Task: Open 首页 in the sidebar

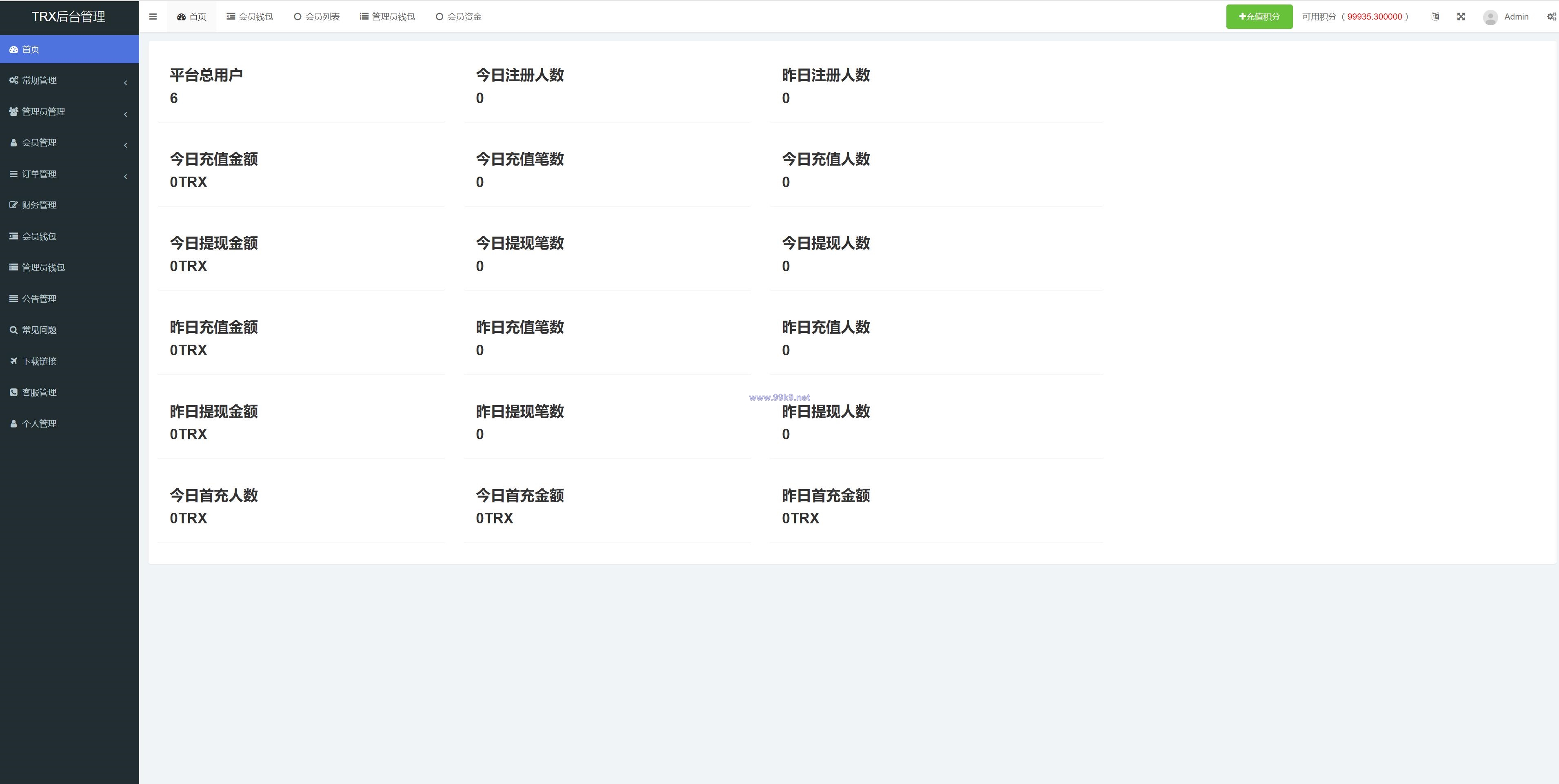Action: coord(70,50)
